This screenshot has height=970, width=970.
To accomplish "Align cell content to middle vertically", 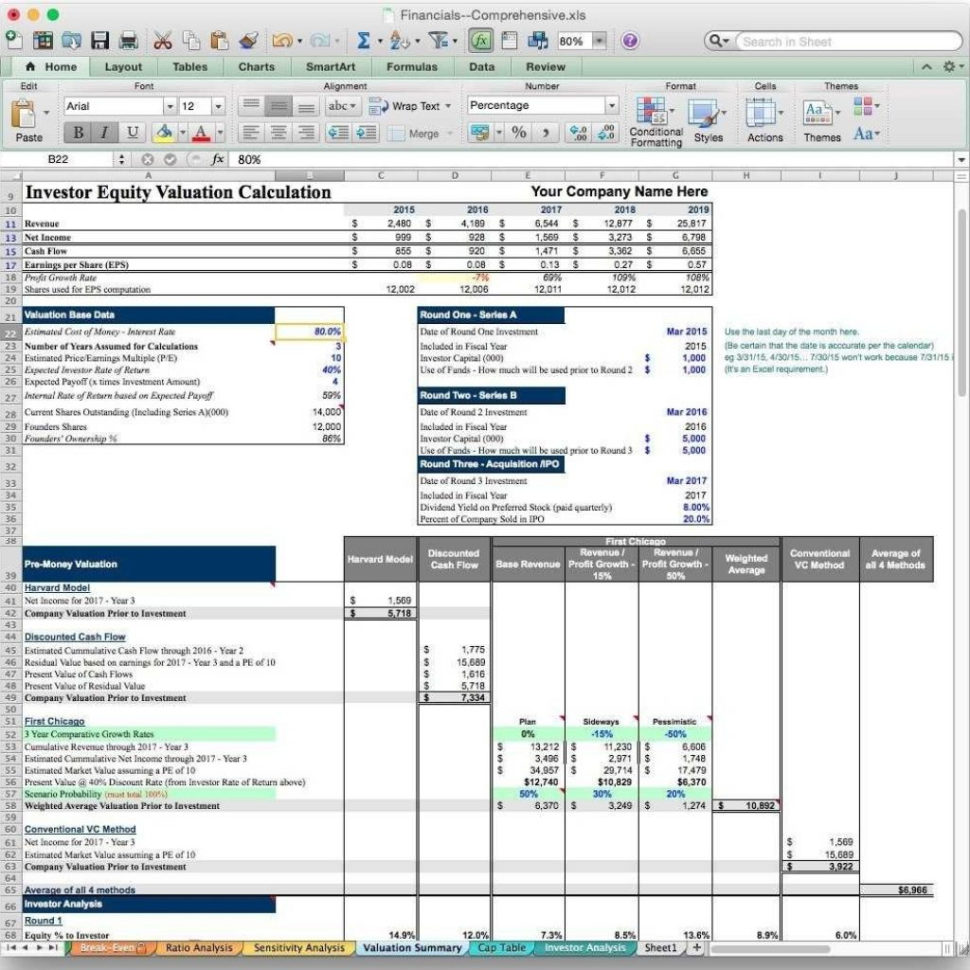I will (278, 106).
